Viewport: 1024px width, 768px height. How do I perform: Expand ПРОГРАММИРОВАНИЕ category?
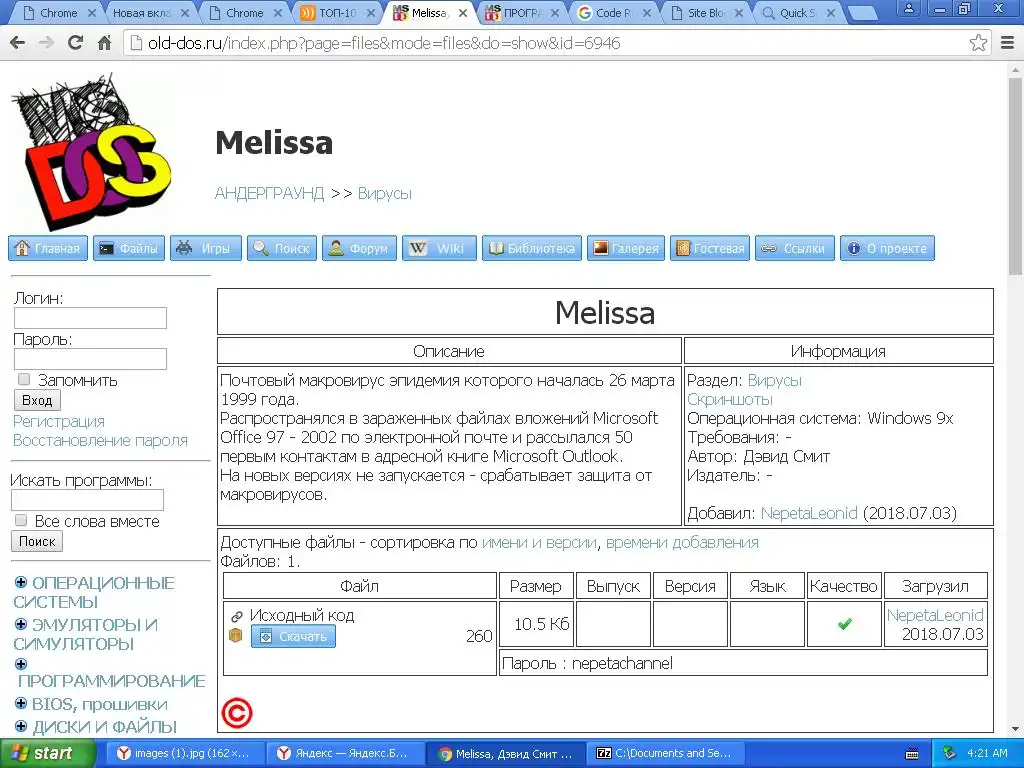point(21,664)
